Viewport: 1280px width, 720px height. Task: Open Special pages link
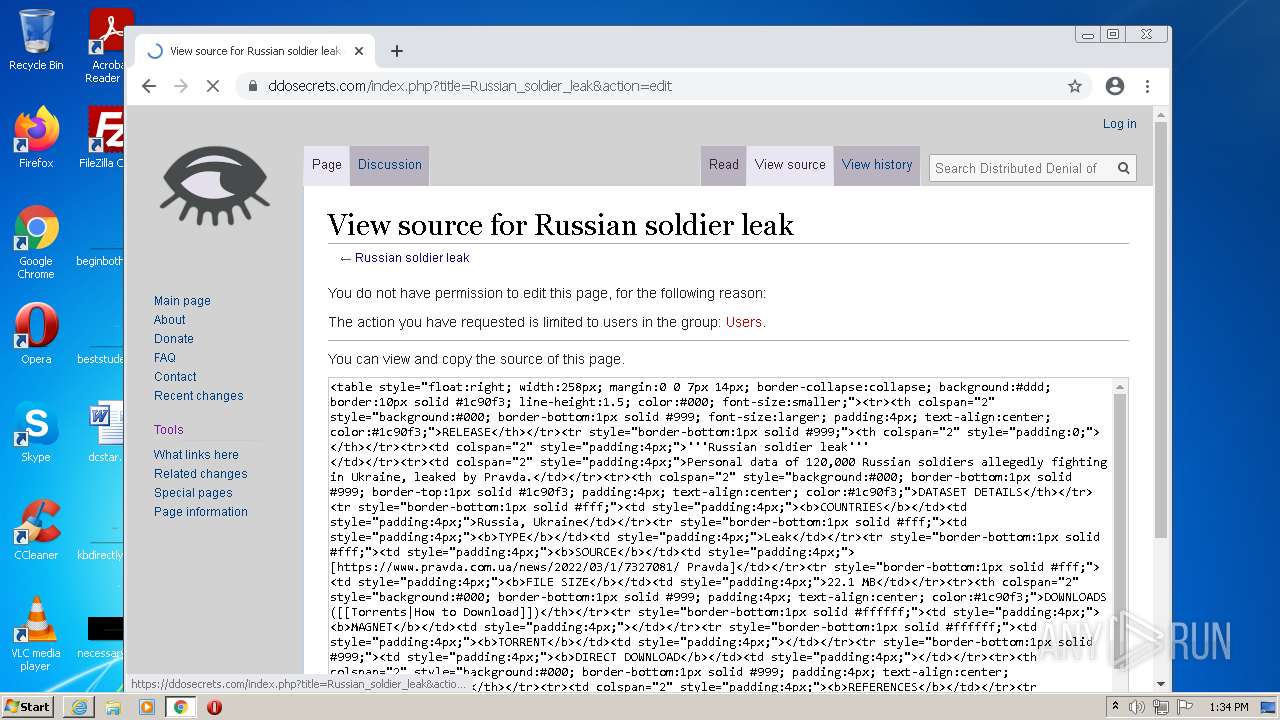click(x=193, y=493)
